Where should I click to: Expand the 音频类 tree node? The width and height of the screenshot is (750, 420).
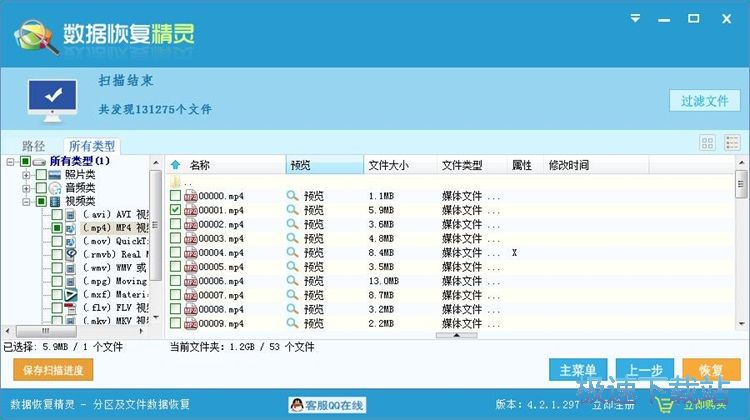point(27,187)
